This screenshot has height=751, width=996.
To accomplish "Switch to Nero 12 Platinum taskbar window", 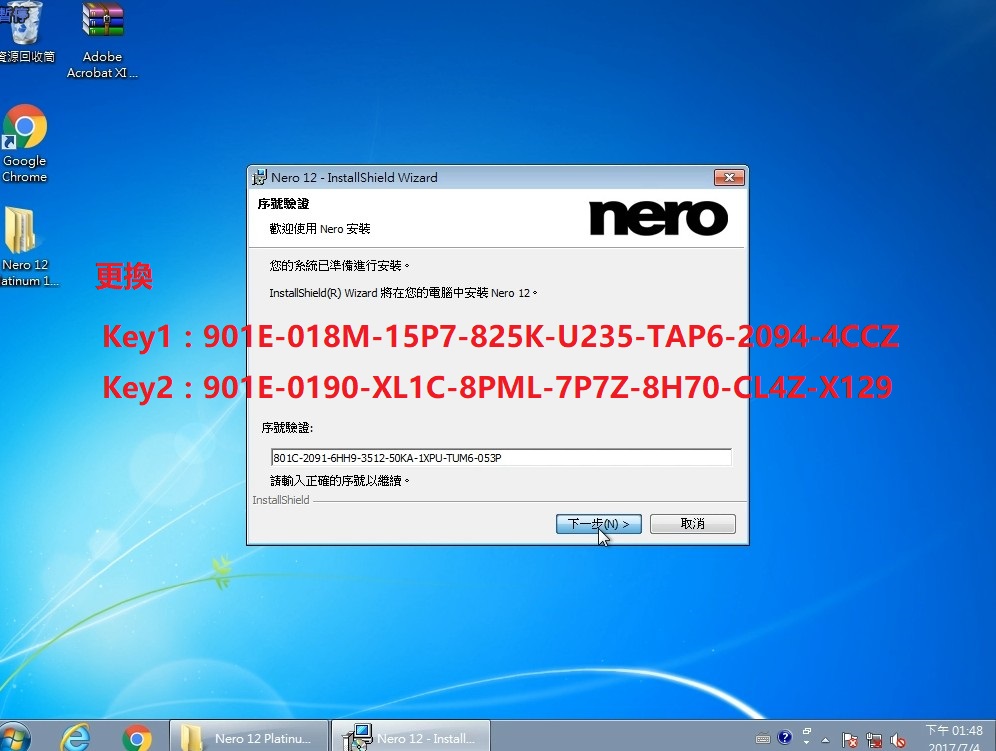I will coord(249,737).
